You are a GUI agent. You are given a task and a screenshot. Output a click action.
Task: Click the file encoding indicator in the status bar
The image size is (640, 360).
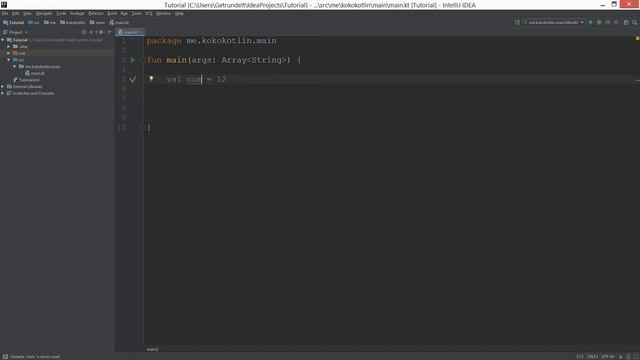coord(608,357)
